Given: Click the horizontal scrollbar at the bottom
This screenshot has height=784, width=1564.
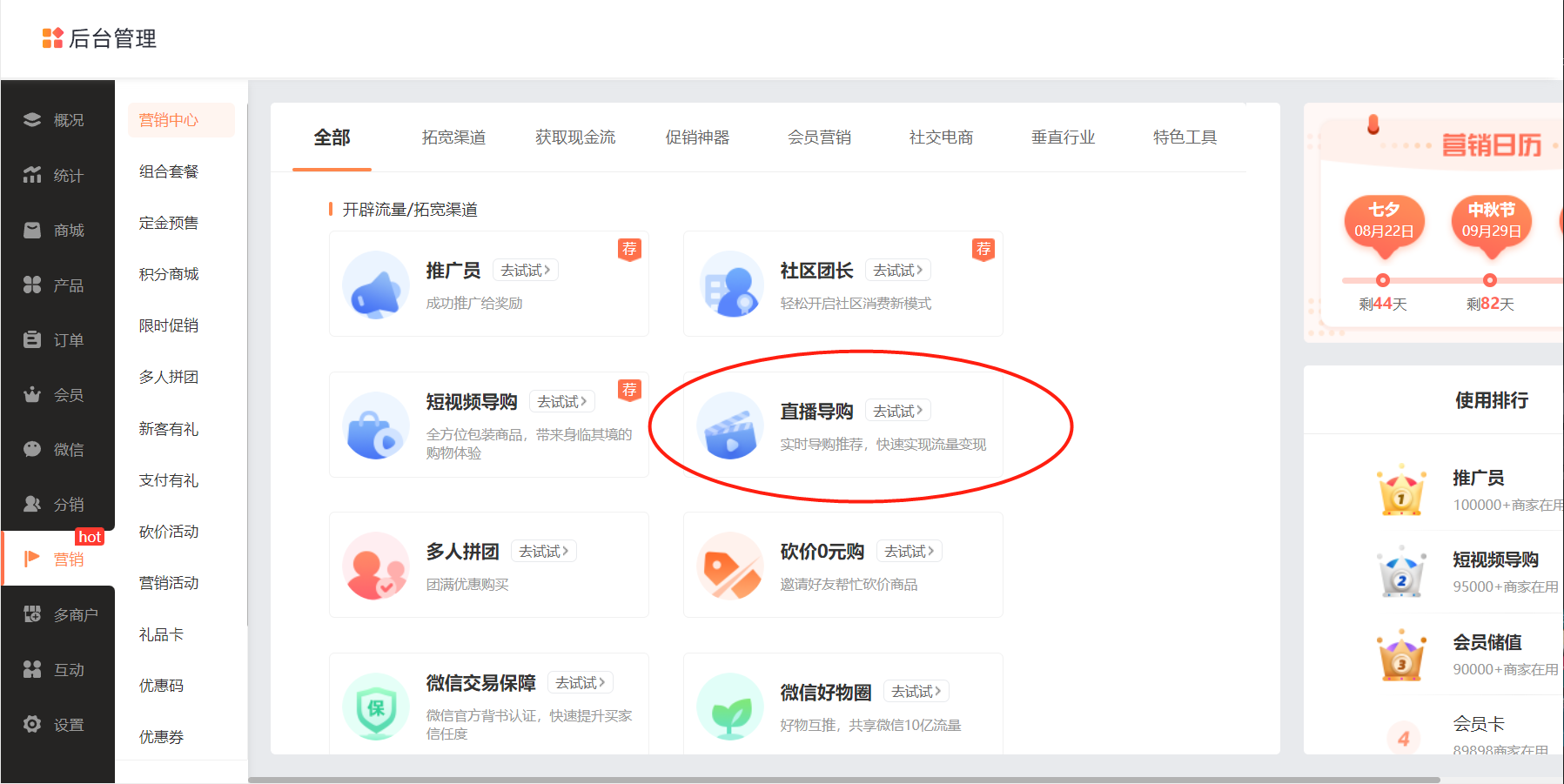Looking at the screenshot, I should coord(843,780).
